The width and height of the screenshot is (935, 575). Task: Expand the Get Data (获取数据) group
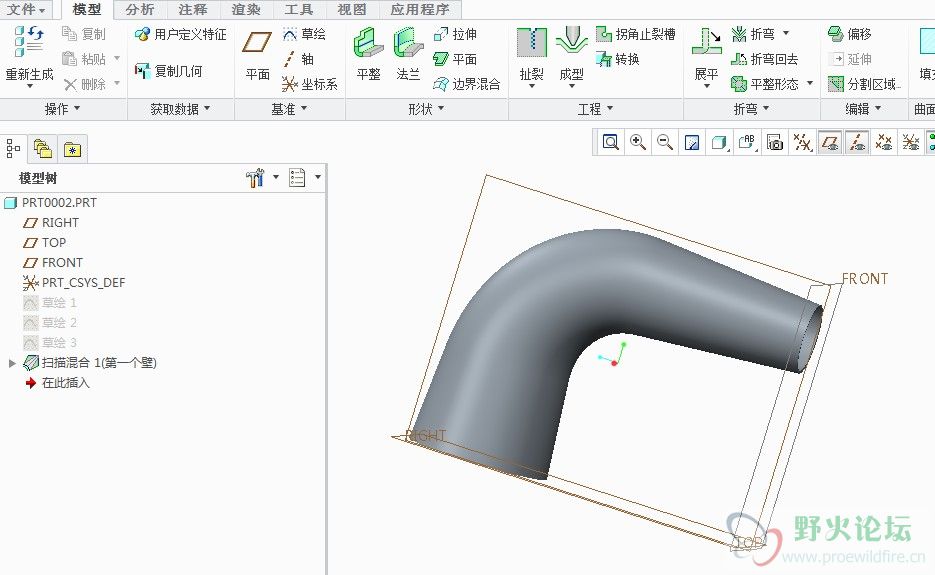[x=180, y=109]
